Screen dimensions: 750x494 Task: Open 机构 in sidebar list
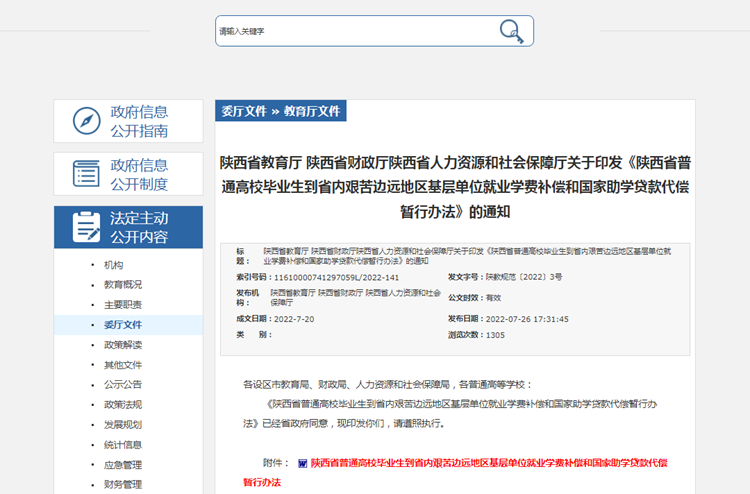pyautogui.click(x=114, y=265)
